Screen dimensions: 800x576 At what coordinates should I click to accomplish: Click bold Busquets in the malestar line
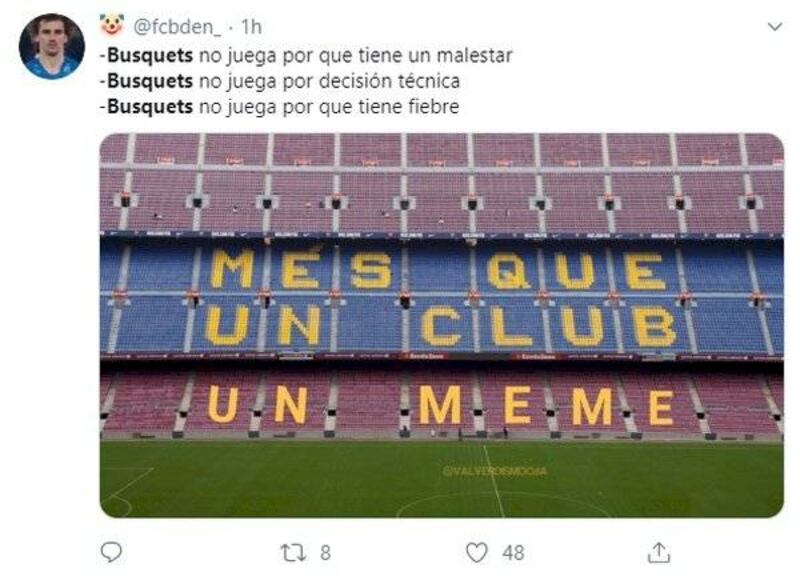150,55
